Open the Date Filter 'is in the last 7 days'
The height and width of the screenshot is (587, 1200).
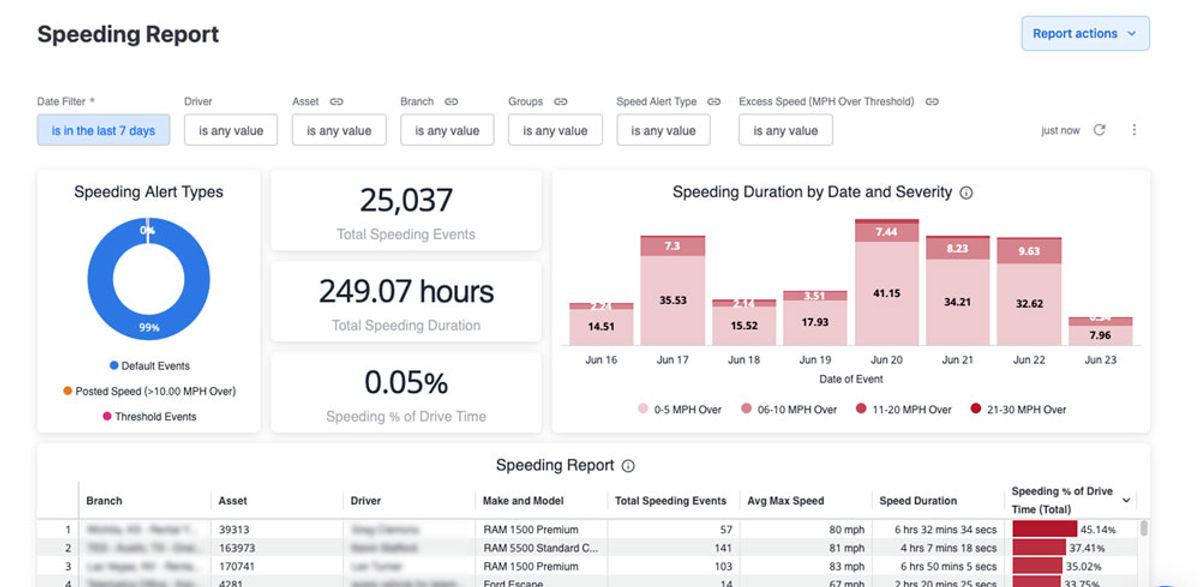104,130
